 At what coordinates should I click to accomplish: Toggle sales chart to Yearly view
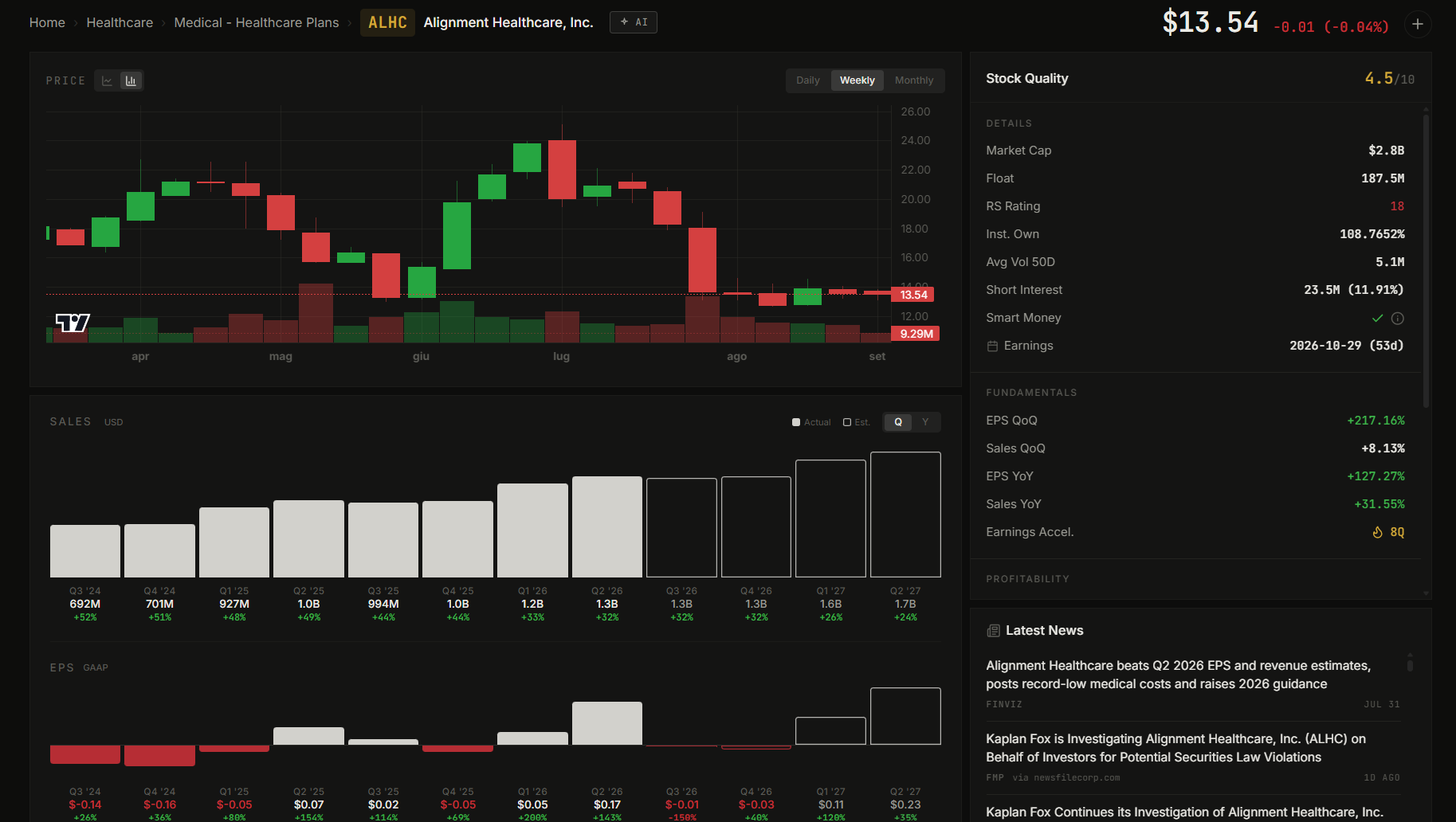925,422
